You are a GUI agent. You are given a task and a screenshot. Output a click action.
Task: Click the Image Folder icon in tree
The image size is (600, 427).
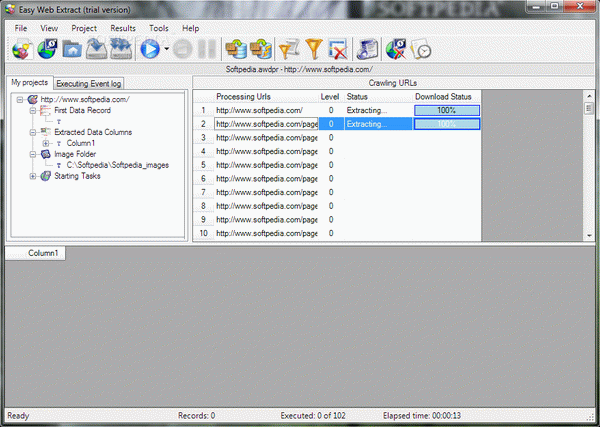click(x=45, y=154)
